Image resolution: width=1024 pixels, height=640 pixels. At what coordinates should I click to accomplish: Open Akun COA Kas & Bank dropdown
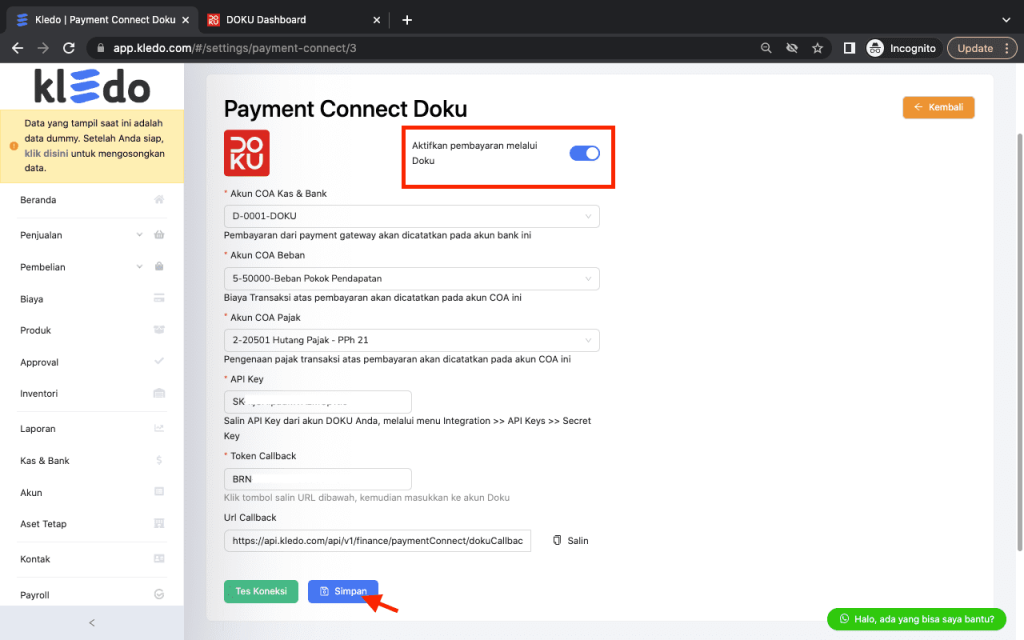411,216
